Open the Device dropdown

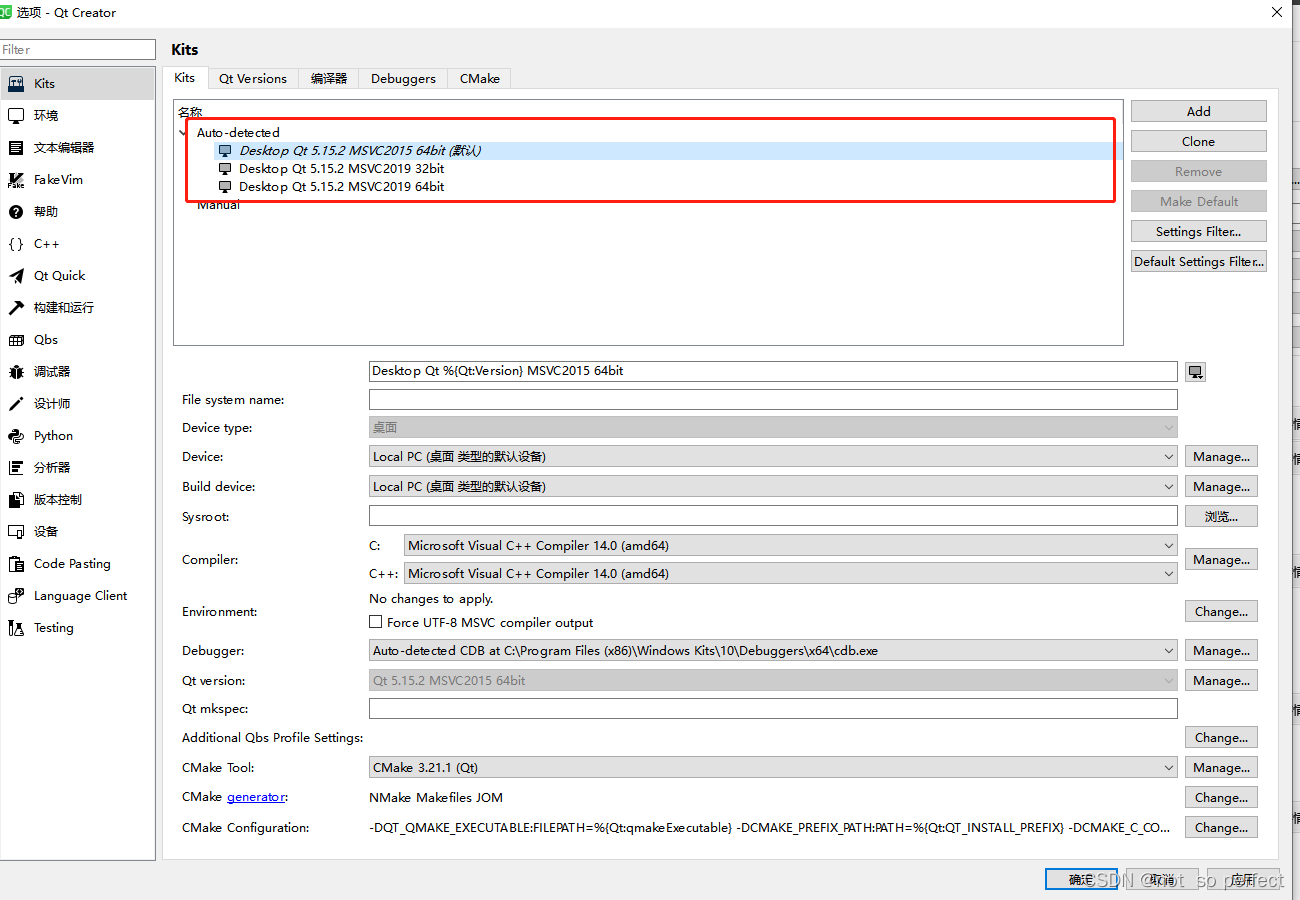[x=773, y=456]
